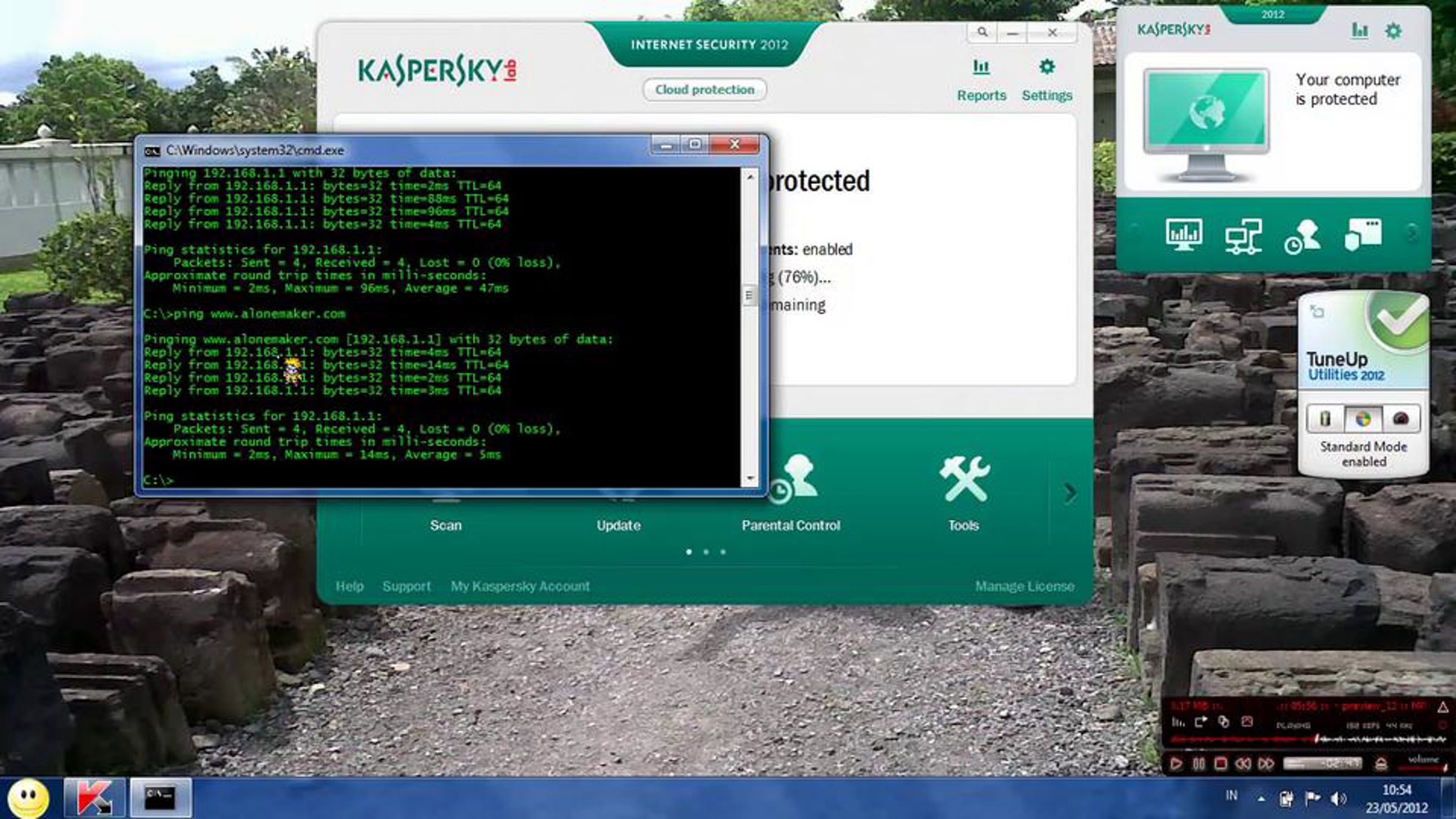Open Parental Control icon in Kaspersky gadget
This screenshot has width=1456, height=819.
pyautogui.click(x=1302, y=235)
